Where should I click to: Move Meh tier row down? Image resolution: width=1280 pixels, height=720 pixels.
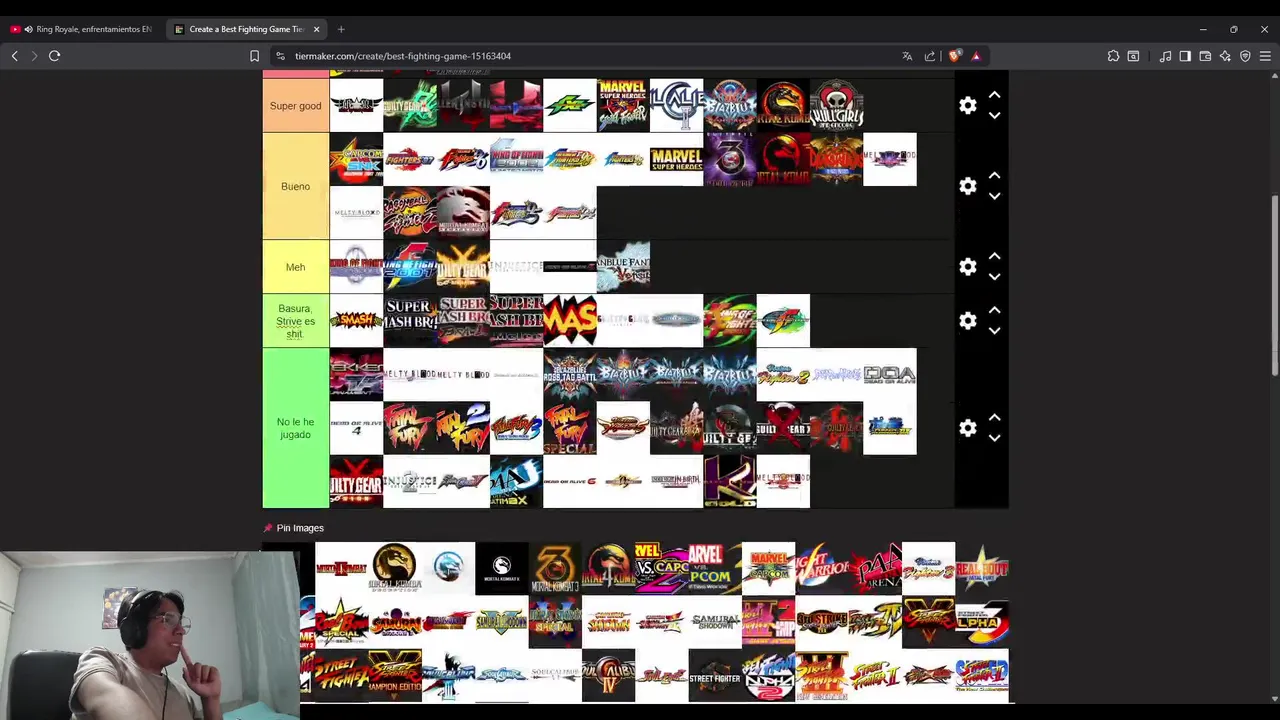994,277
